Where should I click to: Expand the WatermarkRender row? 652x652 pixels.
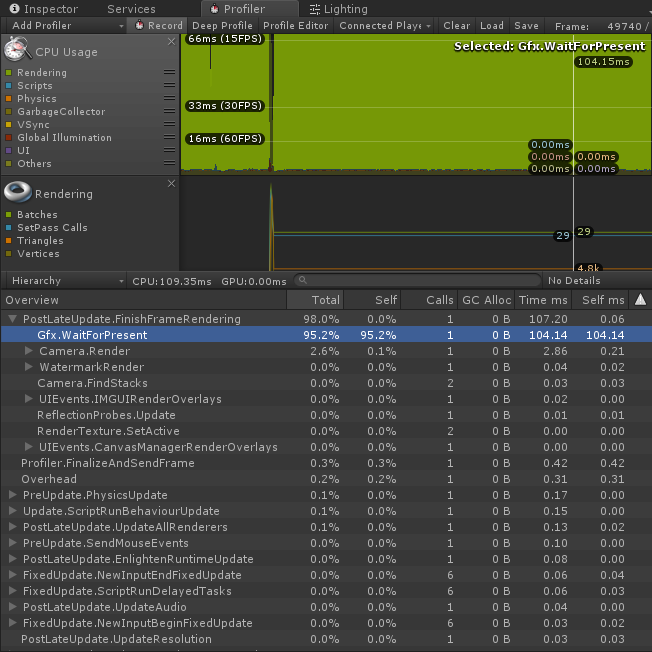[28, 367]
